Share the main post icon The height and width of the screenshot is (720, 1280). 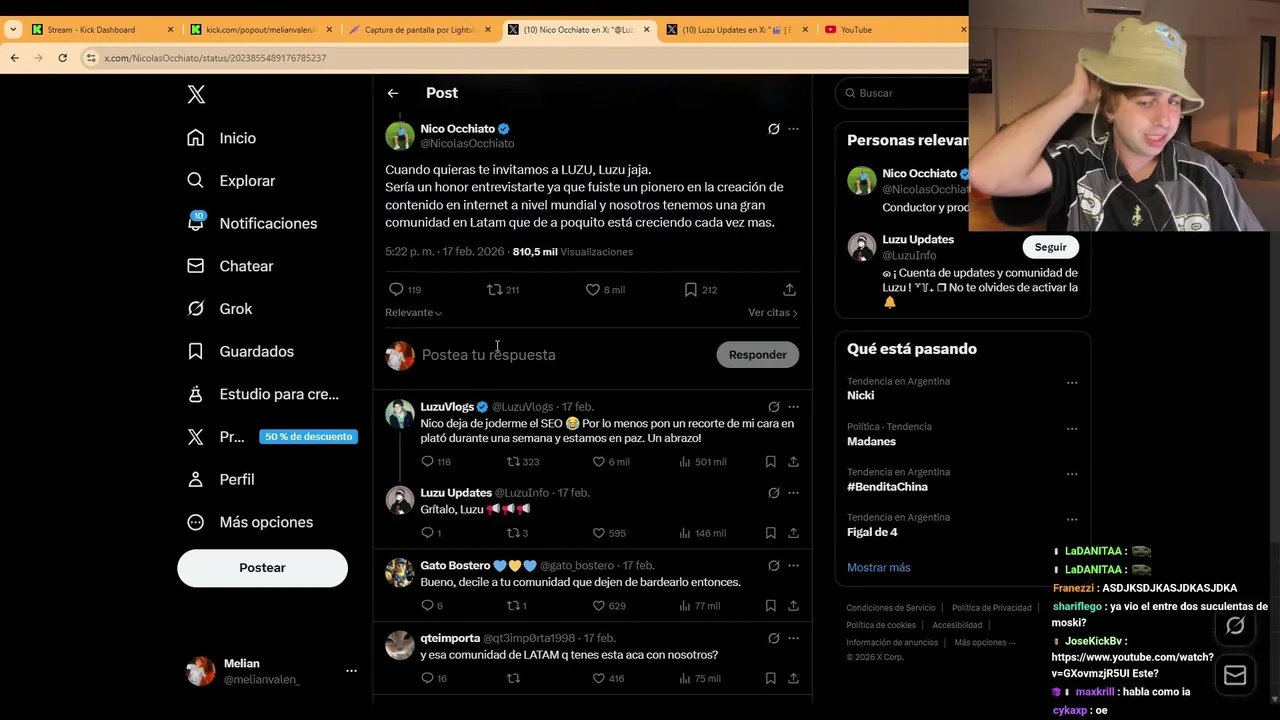click(x=789, y=290)
